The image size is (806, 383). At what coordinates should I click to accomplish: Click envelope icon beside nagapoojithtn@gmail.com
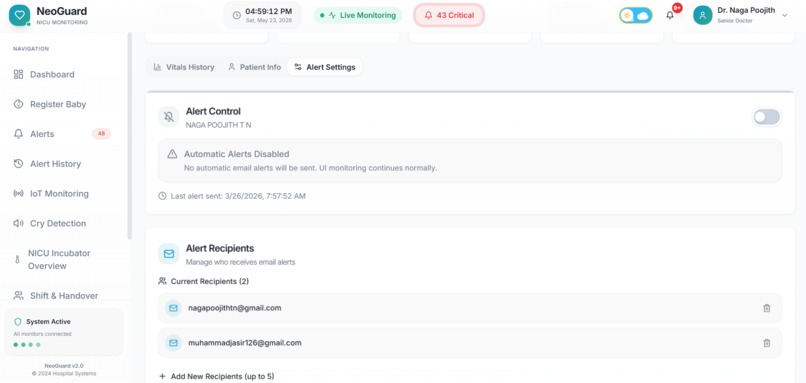coord(173,308)
